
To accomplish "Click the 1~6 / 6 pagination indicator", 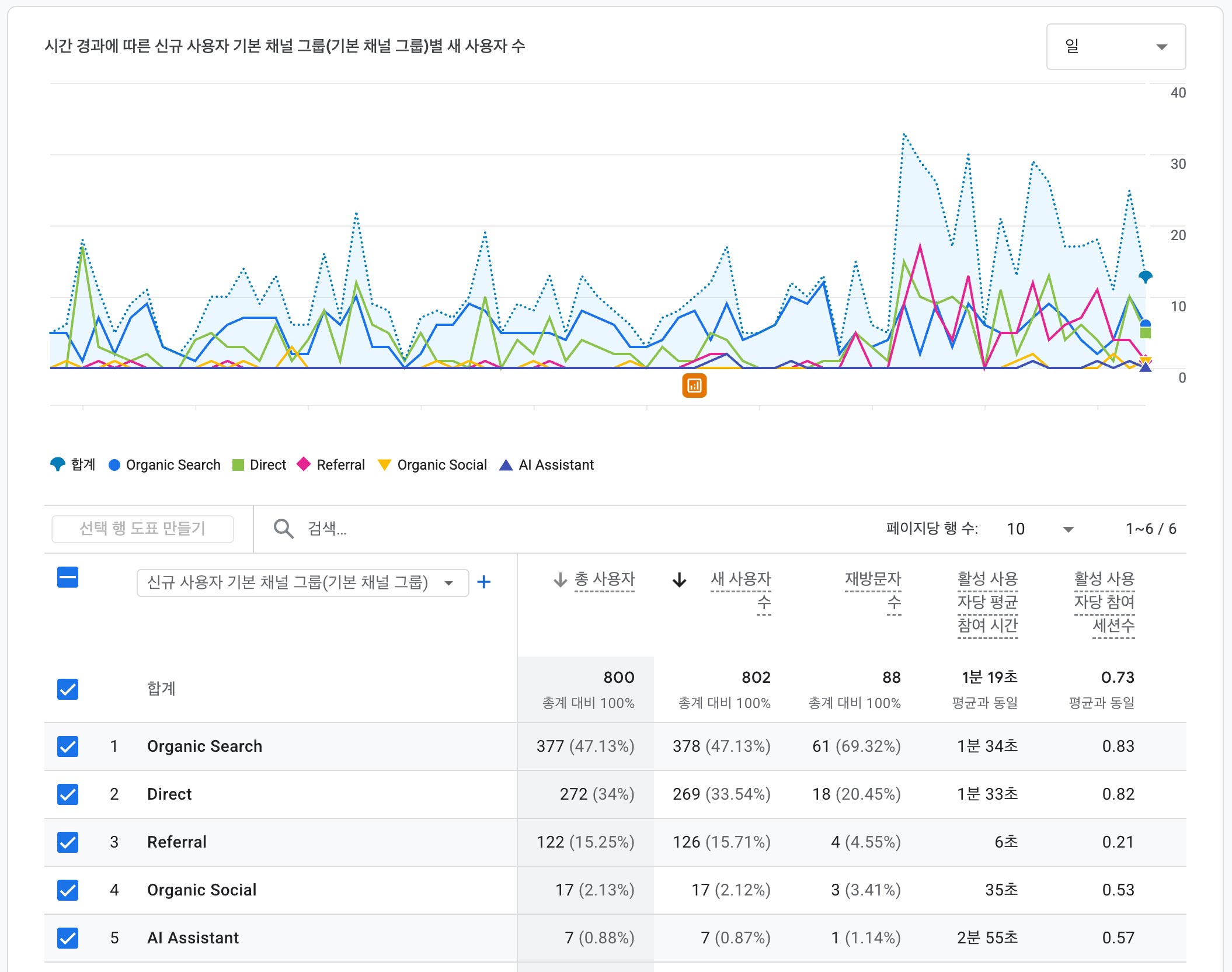I will coord(1151,529).
